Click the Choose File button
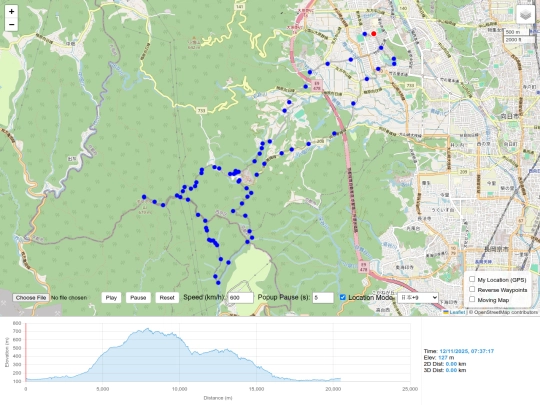540x405 pixels. 31,298
